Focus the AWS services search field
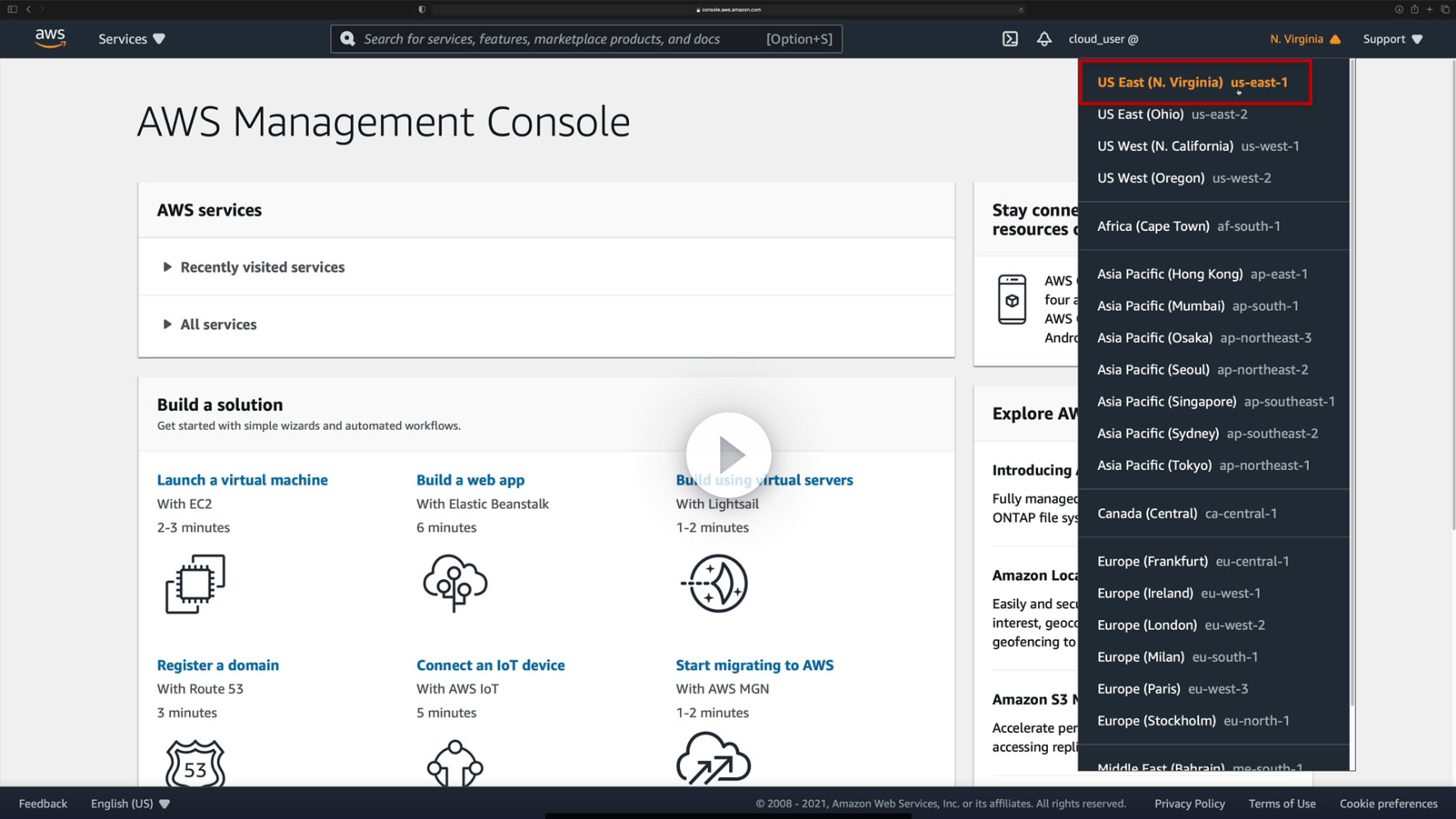1456x819 pixels. coord(586,39)
